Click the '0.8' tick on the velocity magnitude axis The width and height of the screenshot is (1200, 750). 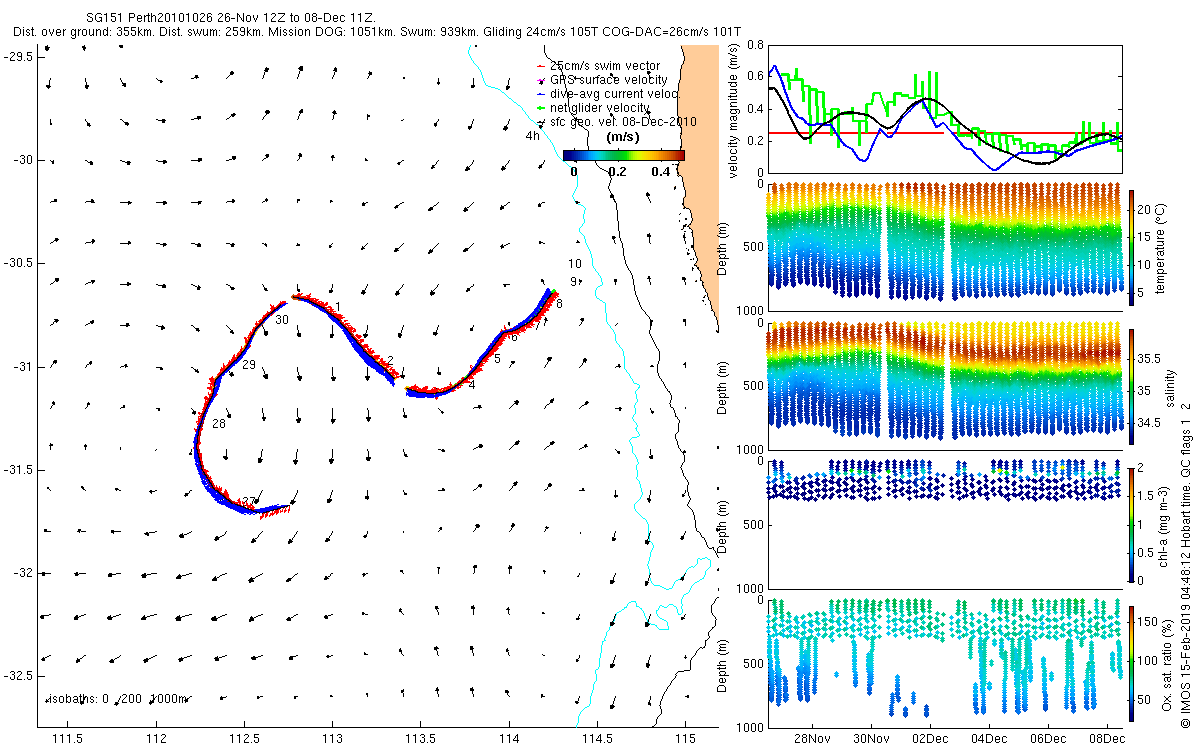[x=754, y=45]
